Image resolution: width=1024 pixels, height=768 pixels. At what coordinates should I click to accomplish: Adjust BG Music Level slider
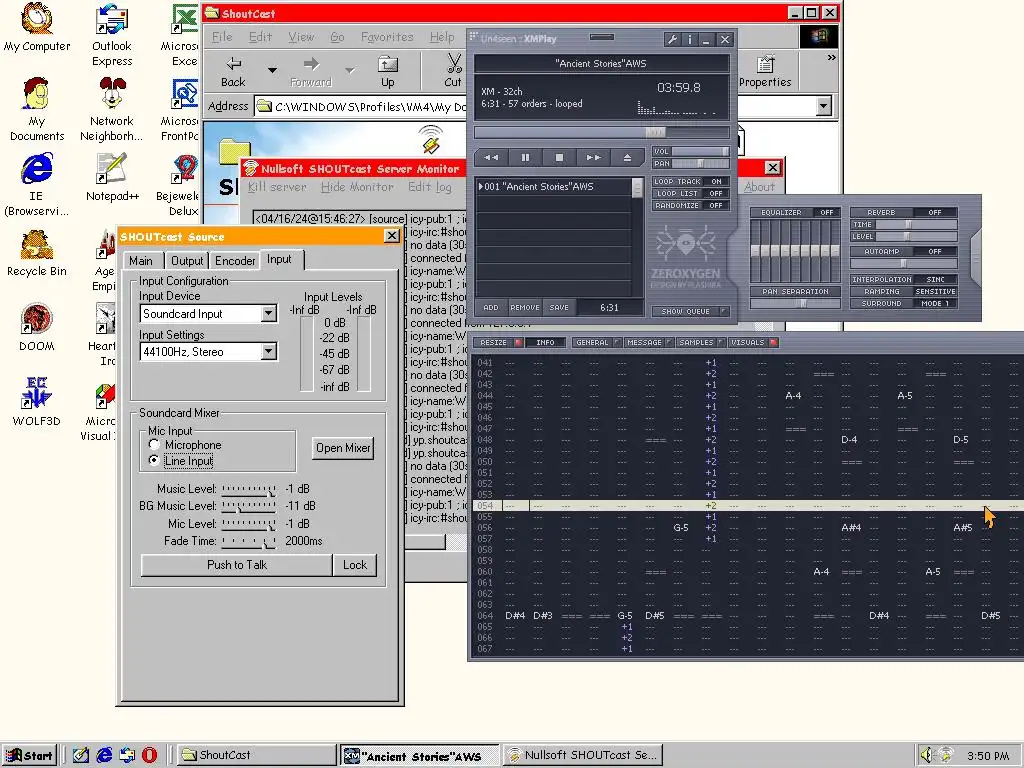coord(249,506)
